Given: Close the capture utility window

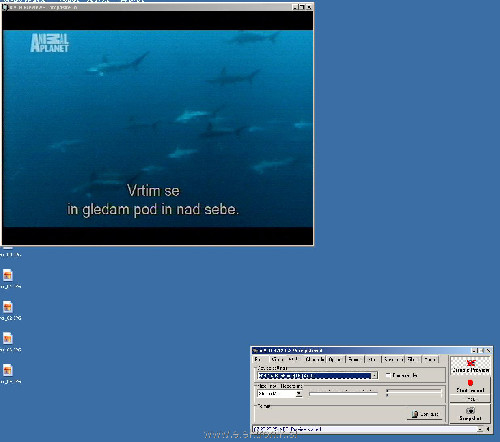Looking at the screenshot, I should [x=488, y=350].
